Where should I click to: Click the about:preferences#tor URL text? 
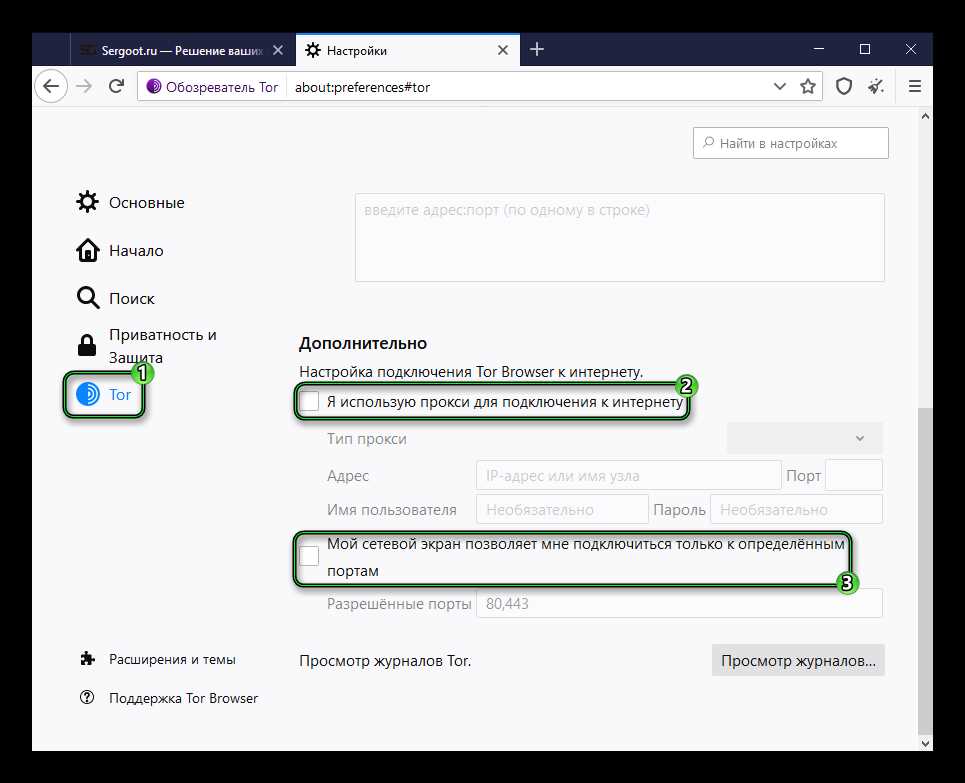[x=362, y=87]
